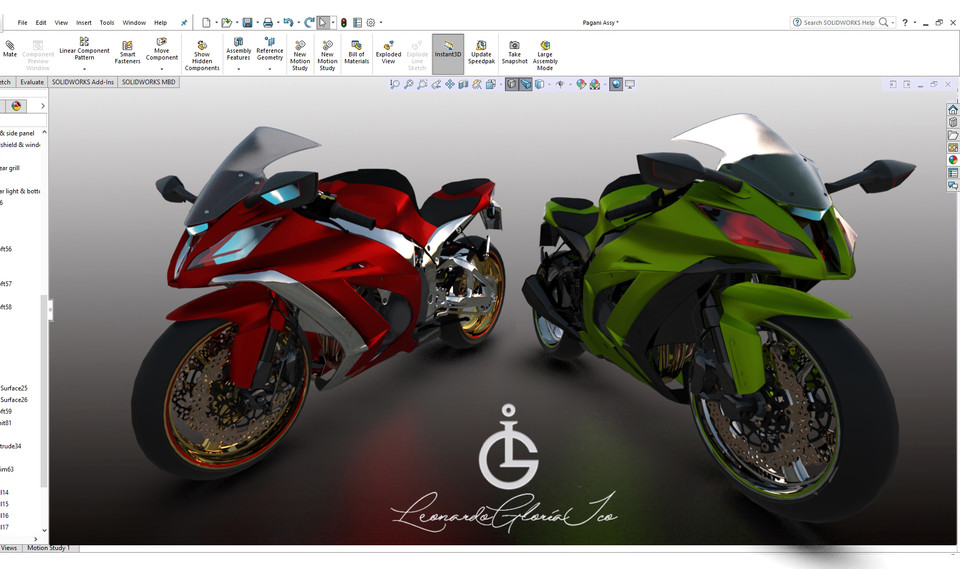The image size is (960, 569).
Task: Click Apply Scene icon in view toolbar
Action: [x=594, y=84]
